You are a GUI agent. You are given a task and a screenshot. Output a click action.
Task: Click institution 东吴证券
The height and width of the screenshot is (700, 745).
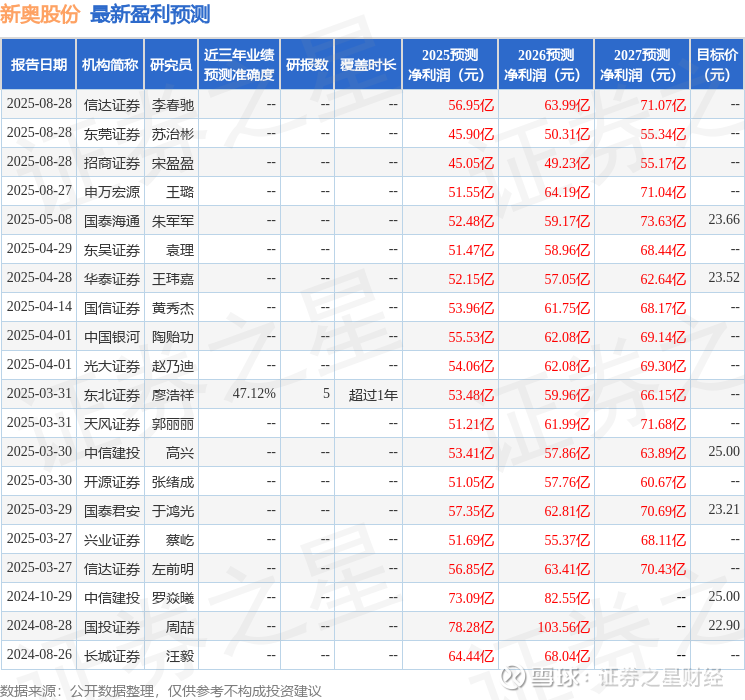112,250
